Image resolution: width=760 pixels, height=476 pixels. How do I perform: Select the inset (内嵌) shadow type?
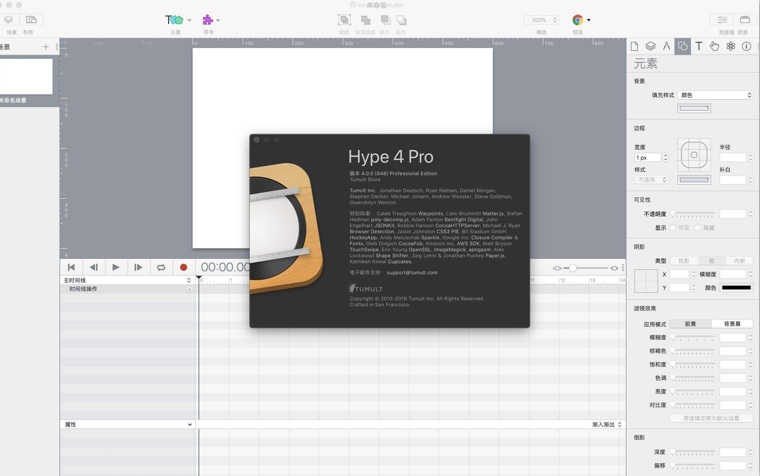[739, 261]
